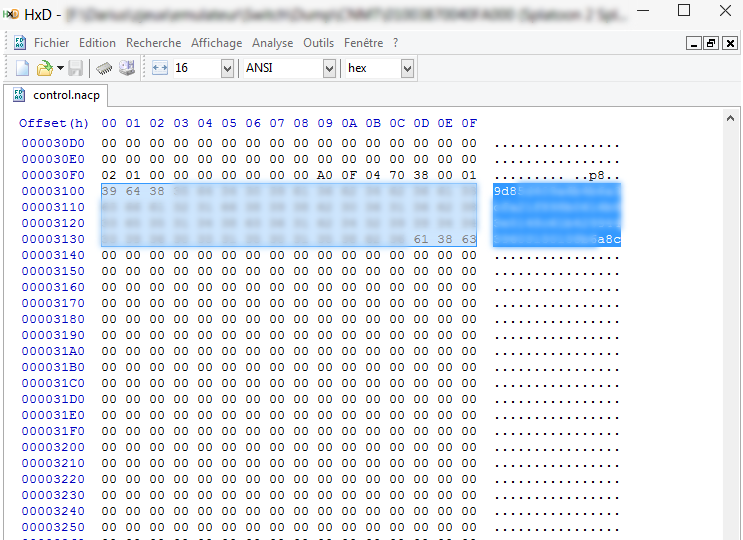Screen dimensions: 743x540
Task: Select offset row 00003100
Action: [x=53, y=191]
